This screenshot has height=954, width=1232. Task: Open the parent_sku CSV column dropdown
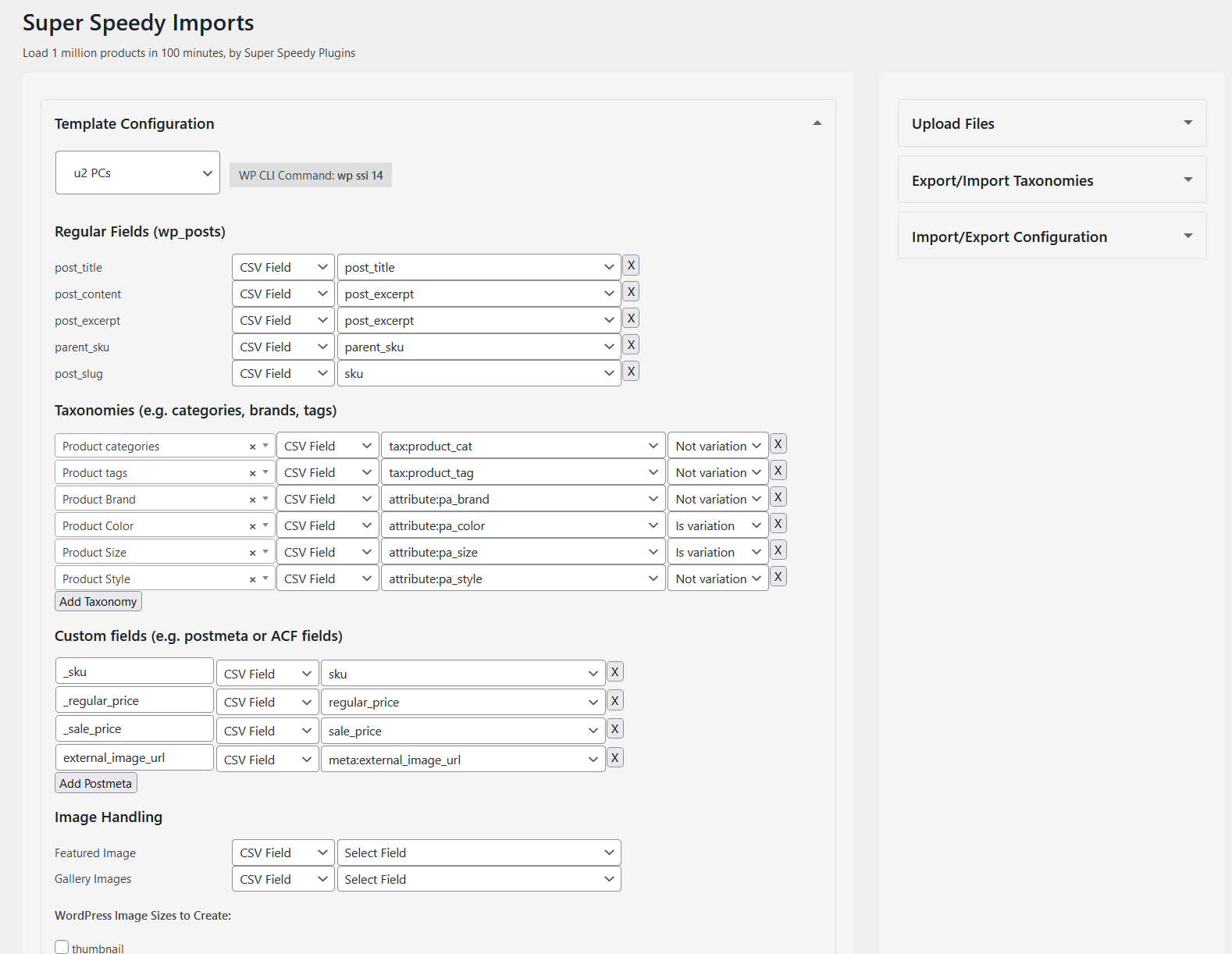(x=479, y=347)
